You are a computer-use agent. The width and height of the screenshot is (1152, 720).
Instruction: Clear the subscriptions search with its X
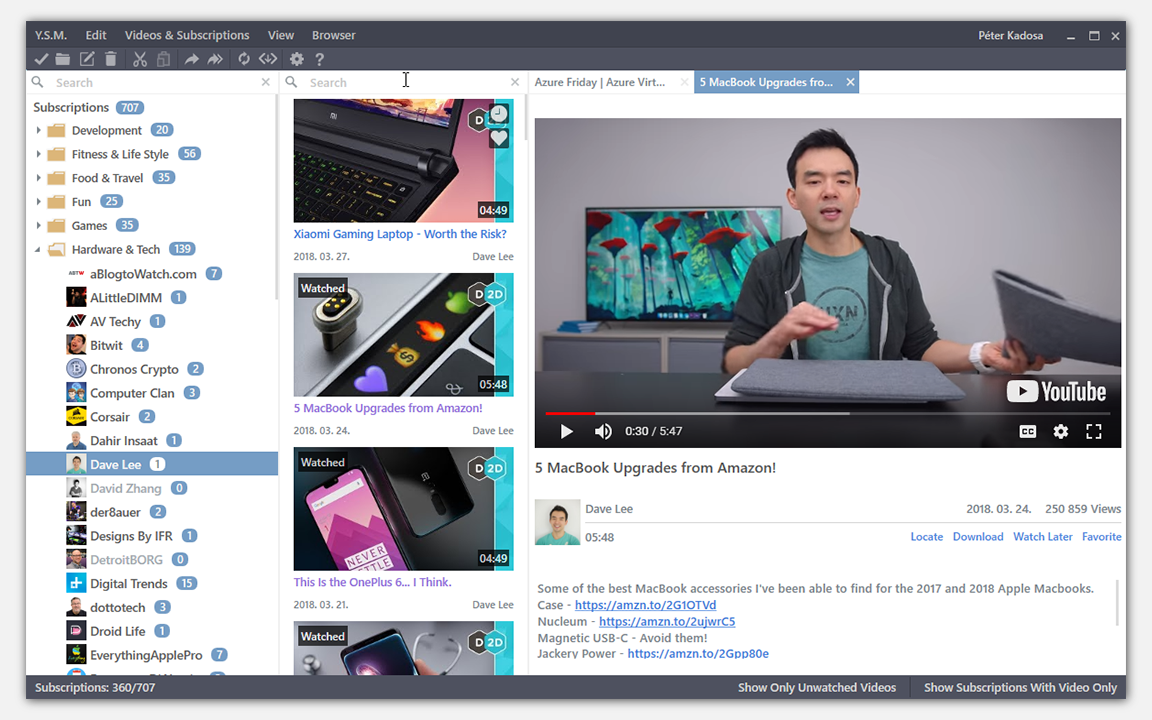point(266,82)
